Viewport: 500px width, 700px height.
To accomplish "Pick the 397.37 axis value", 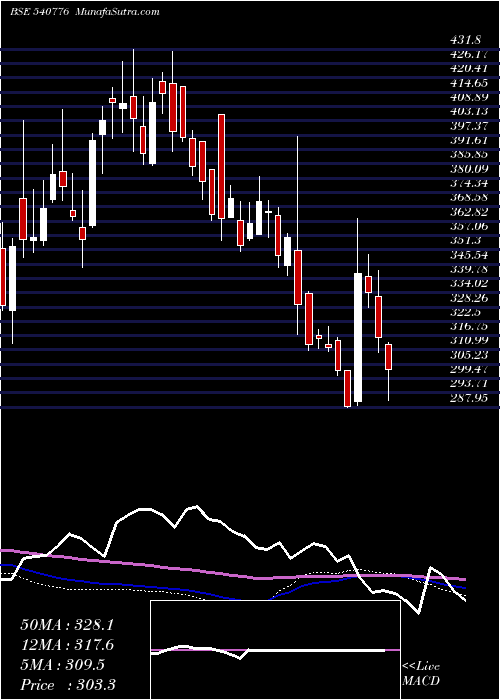I will 469,126.
